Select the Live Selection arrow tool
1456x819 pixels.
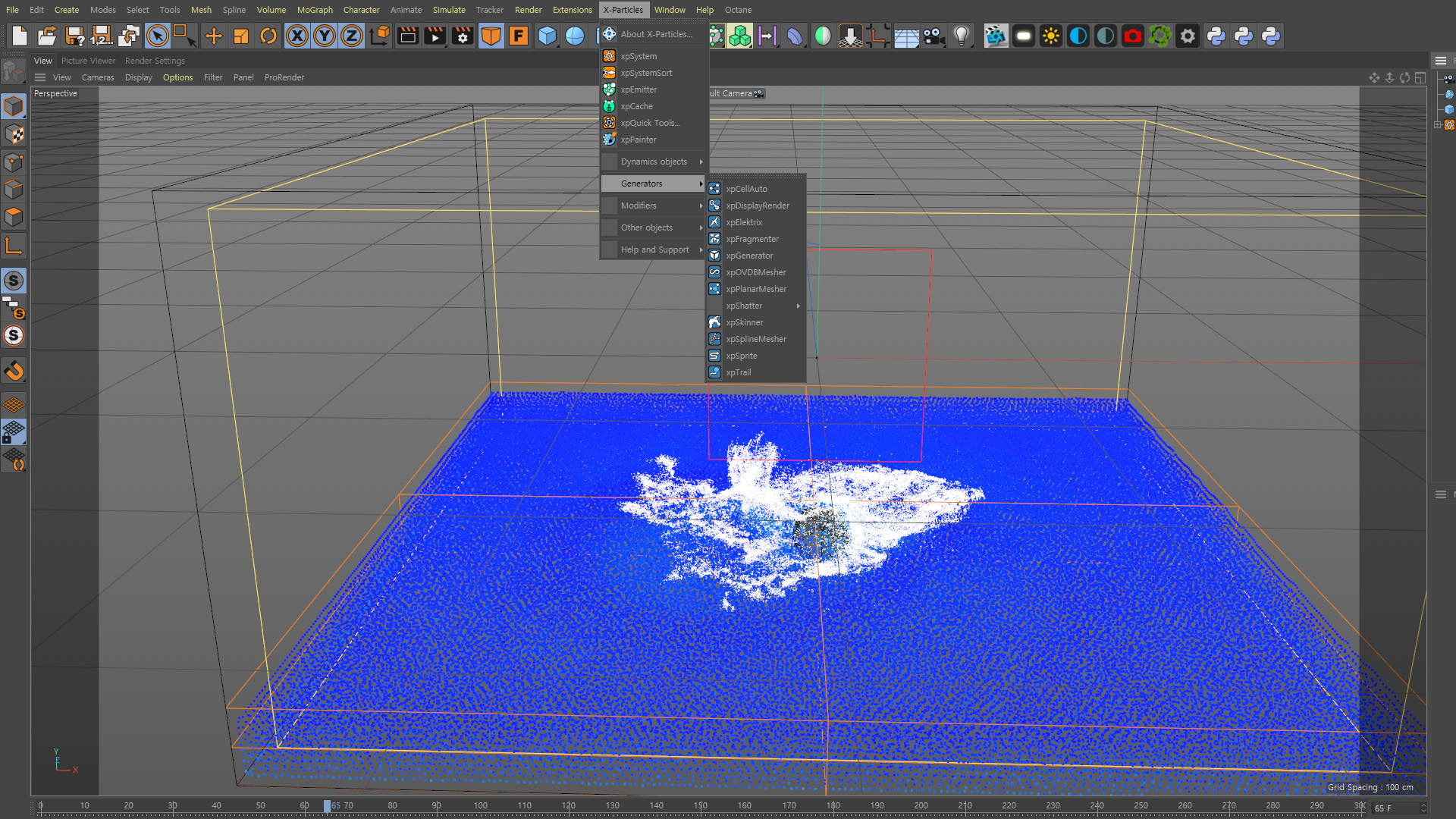pyautogui.click(x=158, y=36)
